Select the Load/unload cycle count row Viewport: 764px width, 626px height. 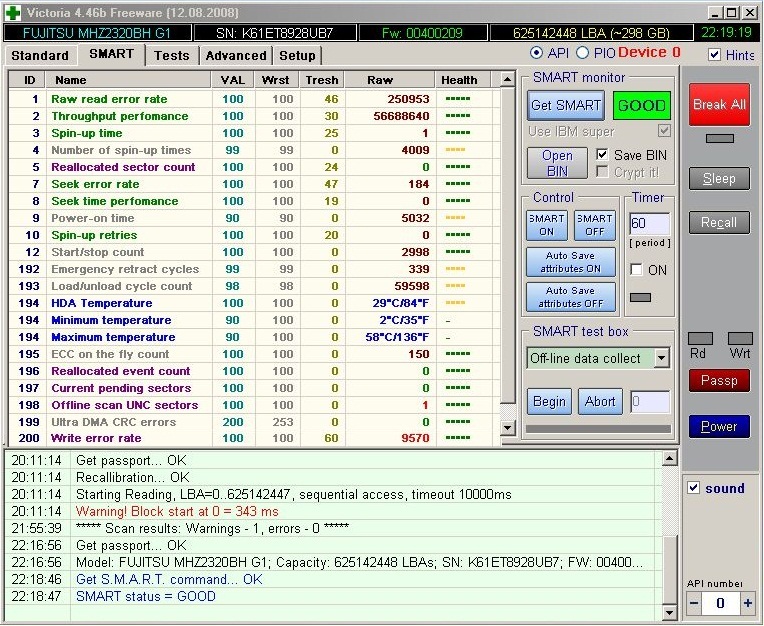253,286
